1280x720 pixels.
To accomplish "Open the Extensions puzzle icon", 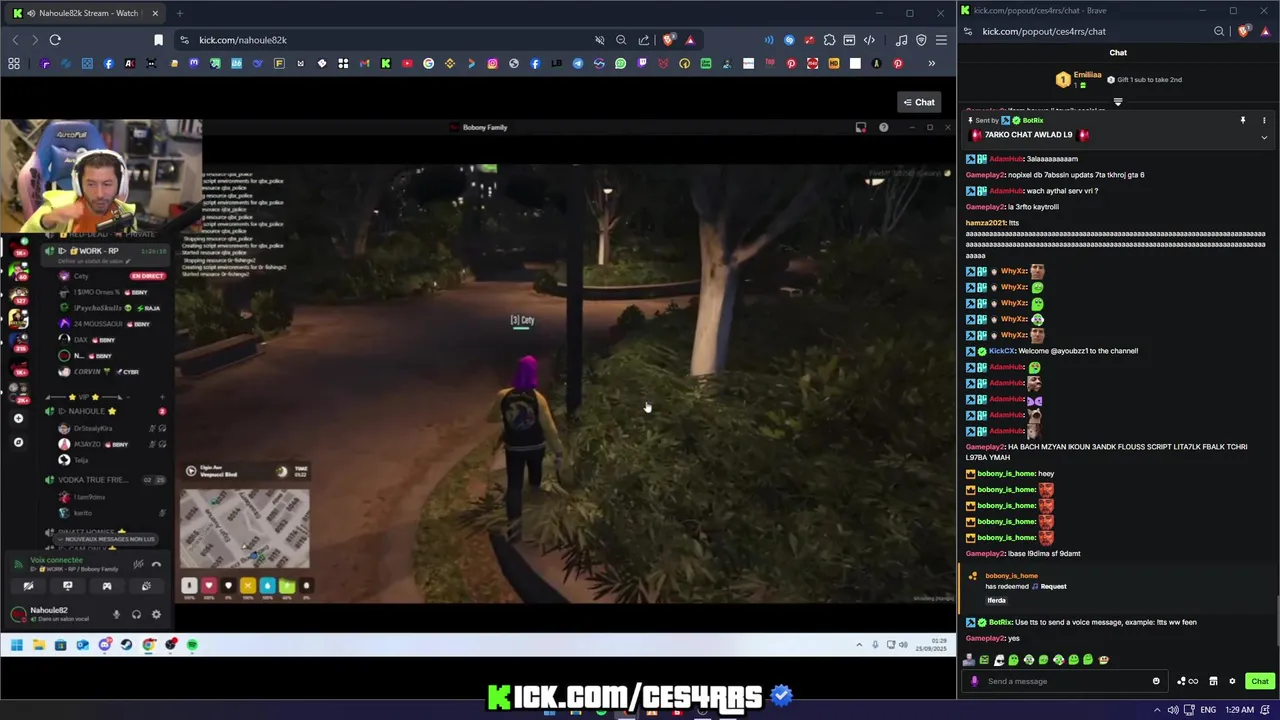I will tap(829, 40).
